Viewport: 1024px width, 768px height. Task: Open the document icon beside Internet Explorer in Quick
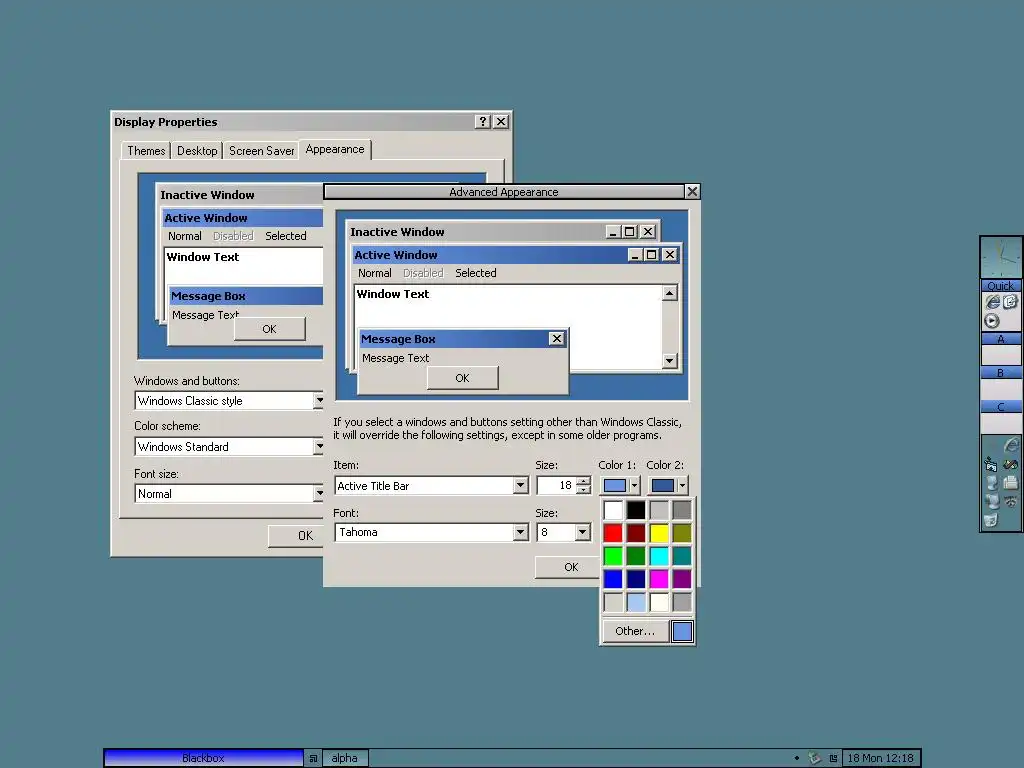(x=1010, y=302)
